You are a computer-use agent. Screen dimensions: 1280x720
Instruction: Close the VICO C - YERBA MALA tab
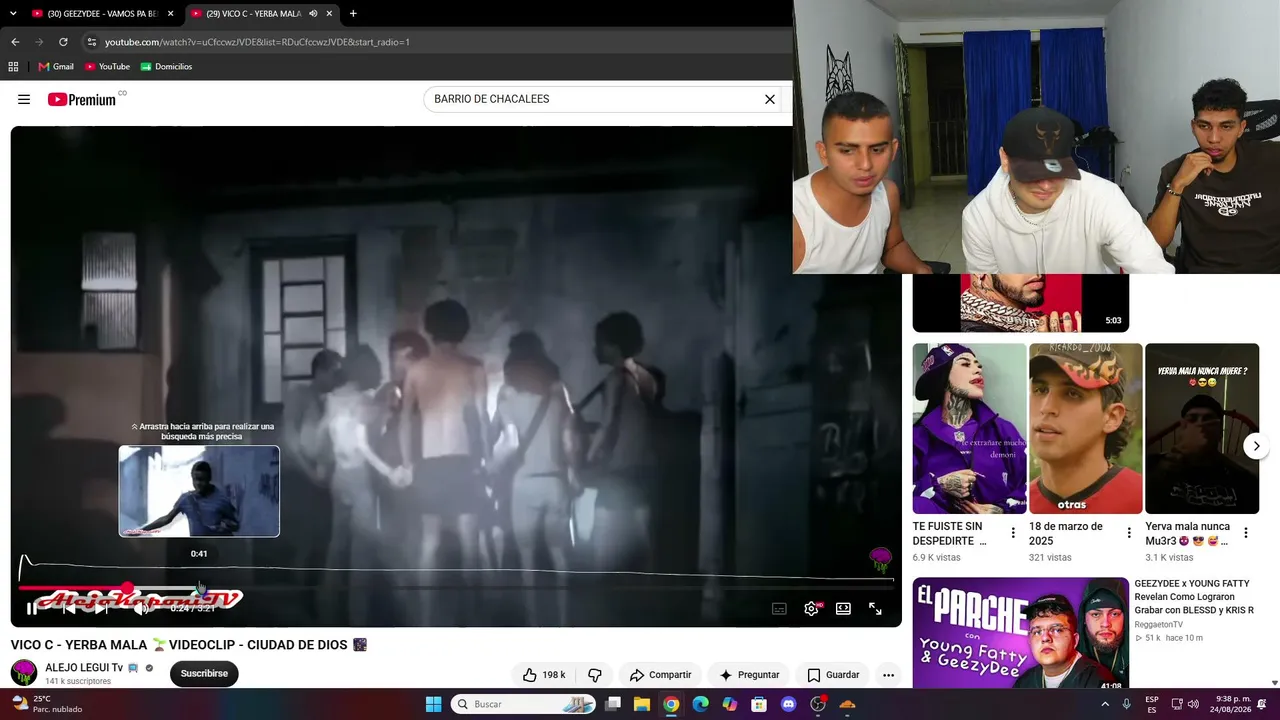tap(329, 14)
